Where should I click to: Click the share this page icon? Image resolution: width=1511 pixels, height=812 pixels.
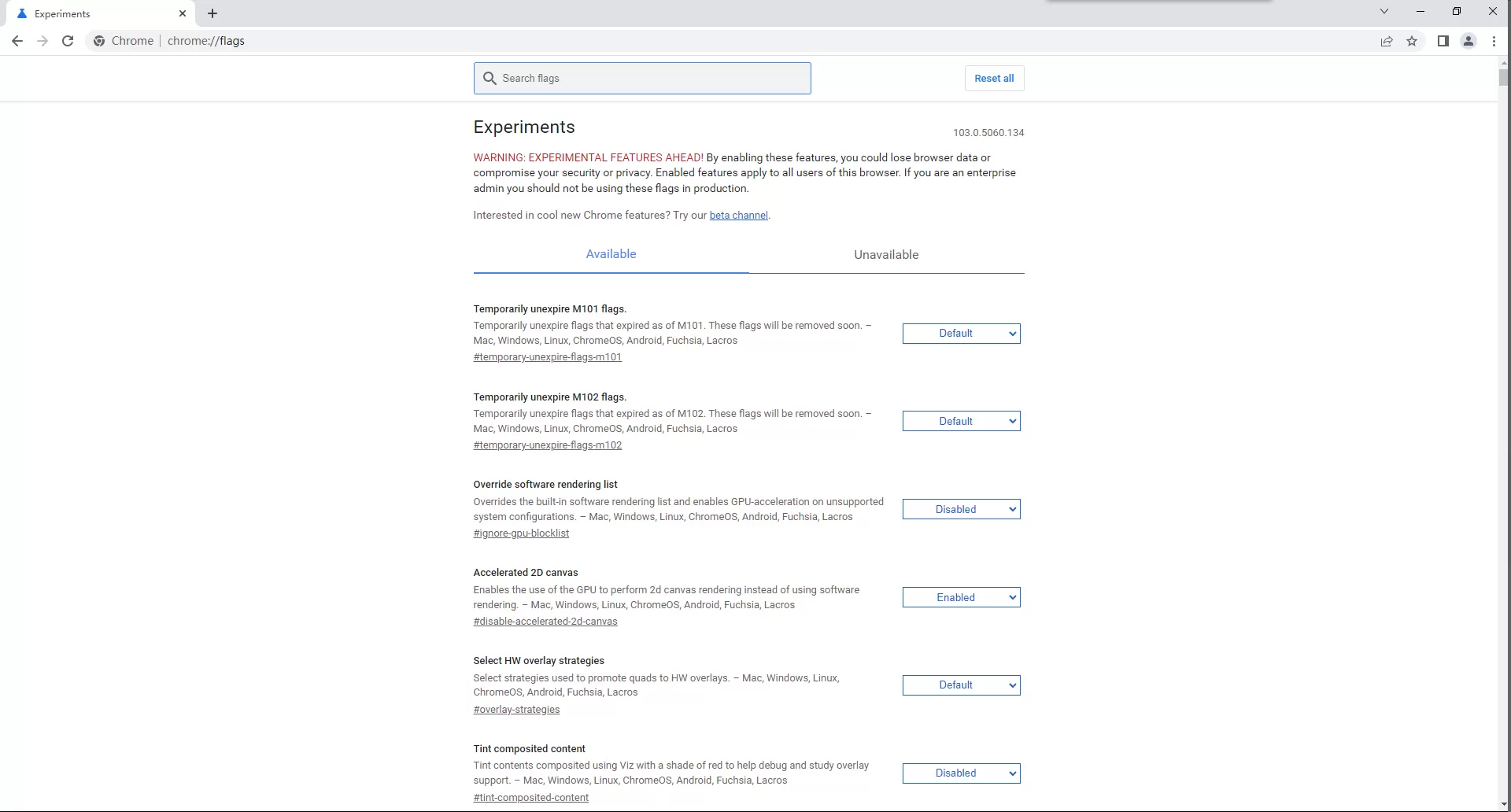click(x=1387, y=41)
